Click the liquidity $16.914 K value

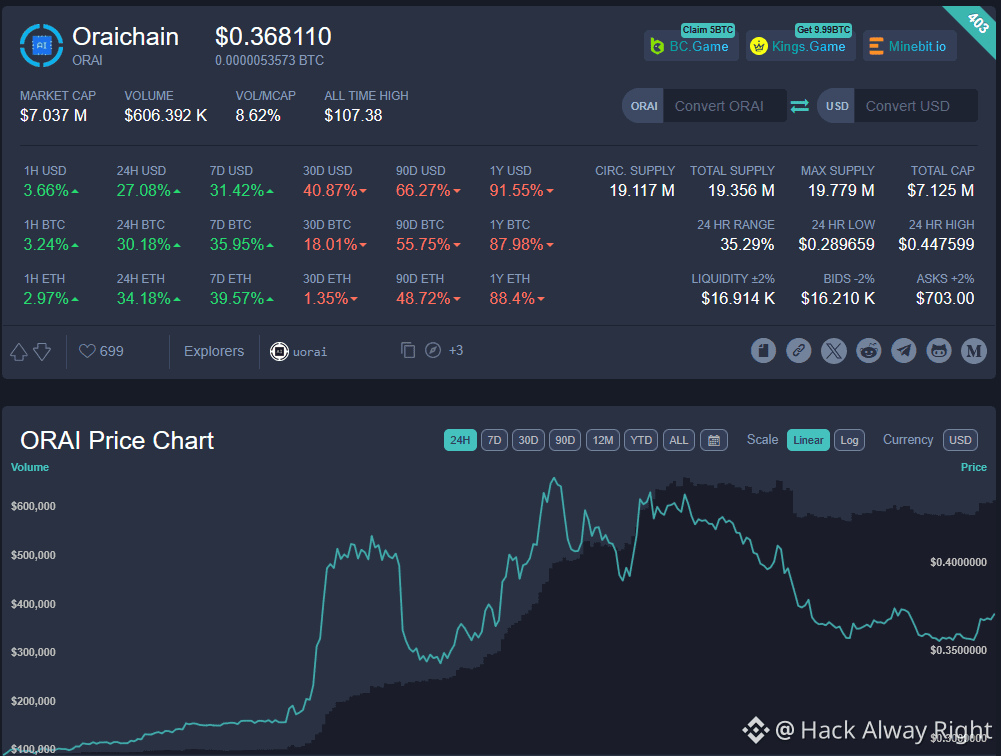pyautogui.click(x=738, y=298)
